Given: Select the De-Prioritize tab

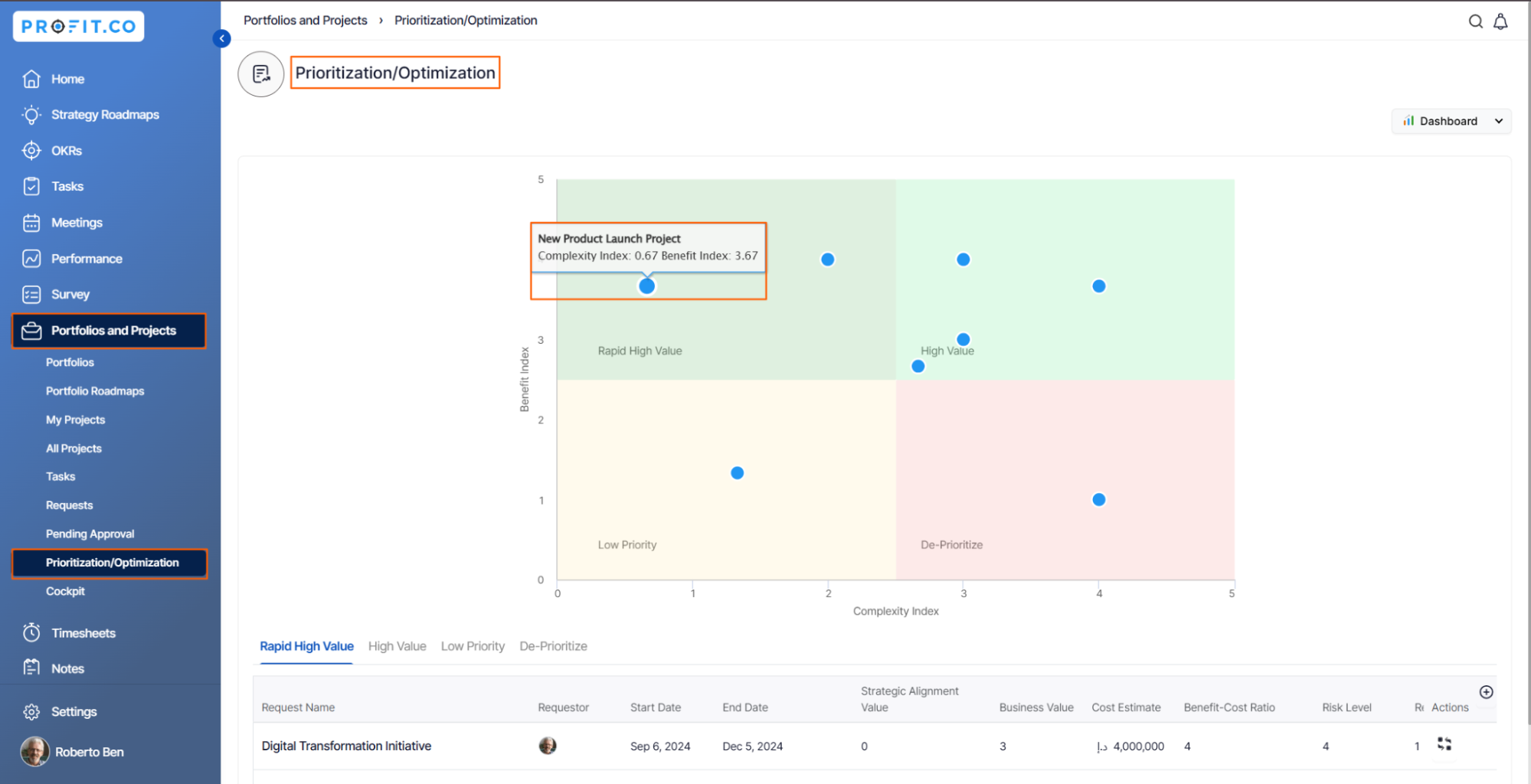Looking at the screenshot, I should 553,646.
